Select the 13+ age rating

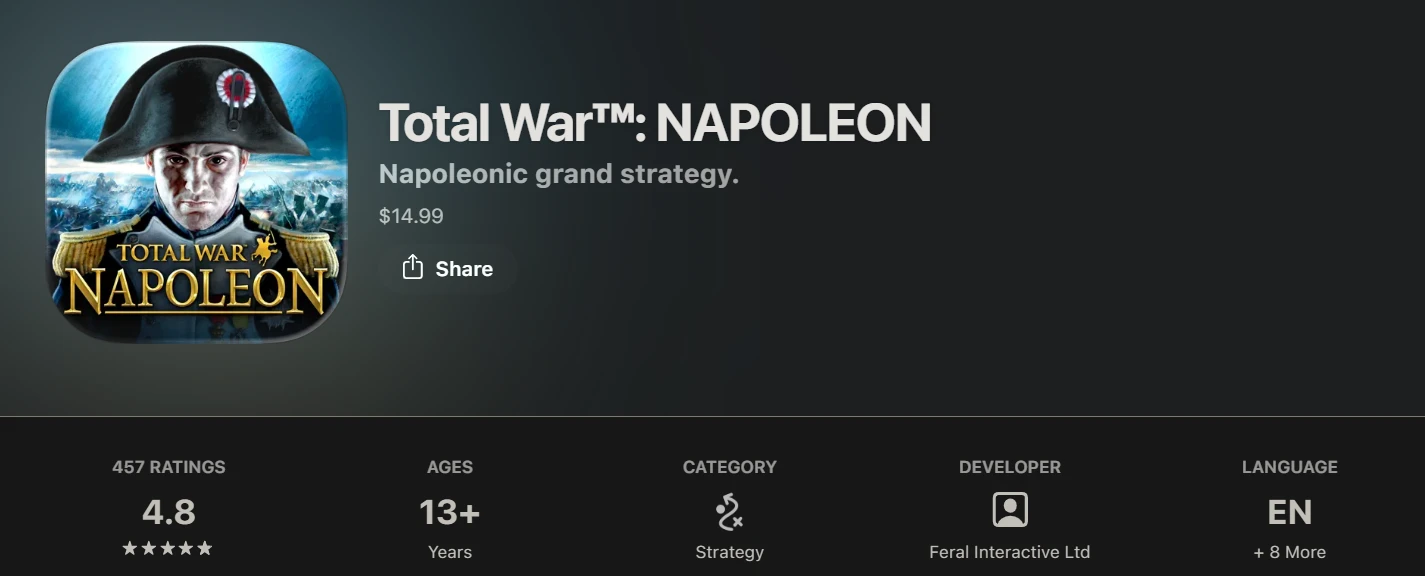click(x=450, y=512)
